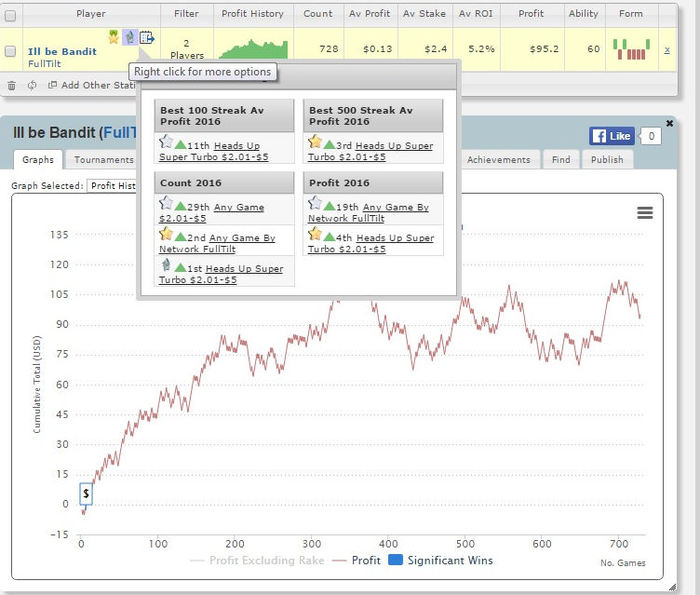Viewport: 700px width, 595px height.
Task: Click the silver star next to 29th ranking
Action: pyautogui.click(x=166, y=203)
